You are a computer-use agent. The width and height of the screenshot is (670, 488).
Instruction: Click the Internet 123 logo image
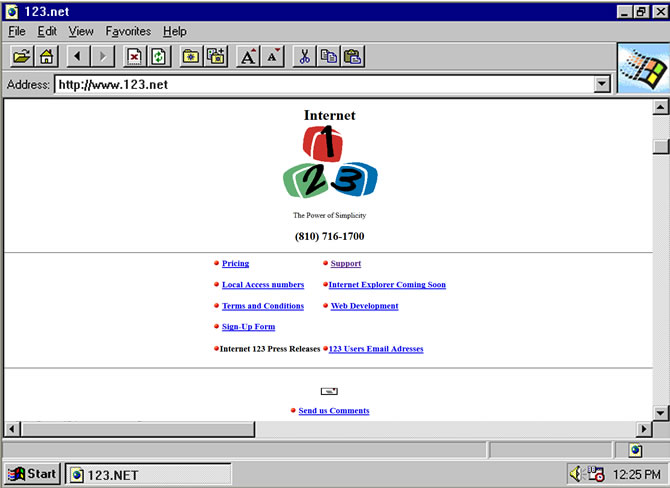point(330,162)
